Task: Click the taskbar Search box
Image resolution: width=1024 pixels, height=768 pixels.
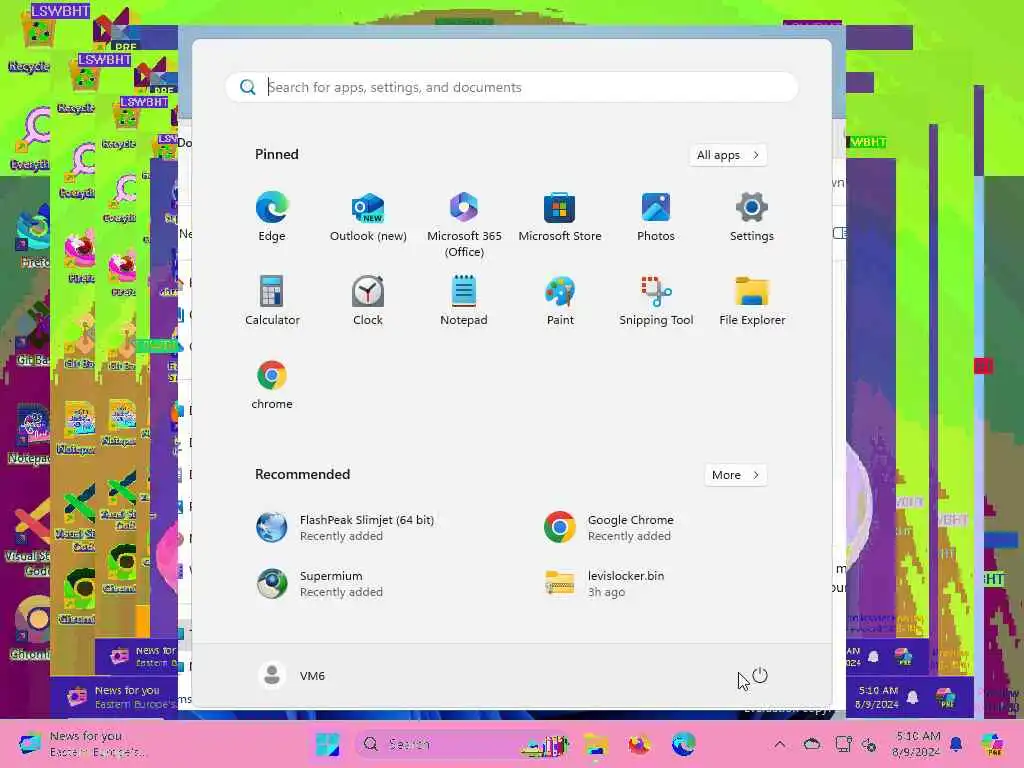Action: pos(461,744)
